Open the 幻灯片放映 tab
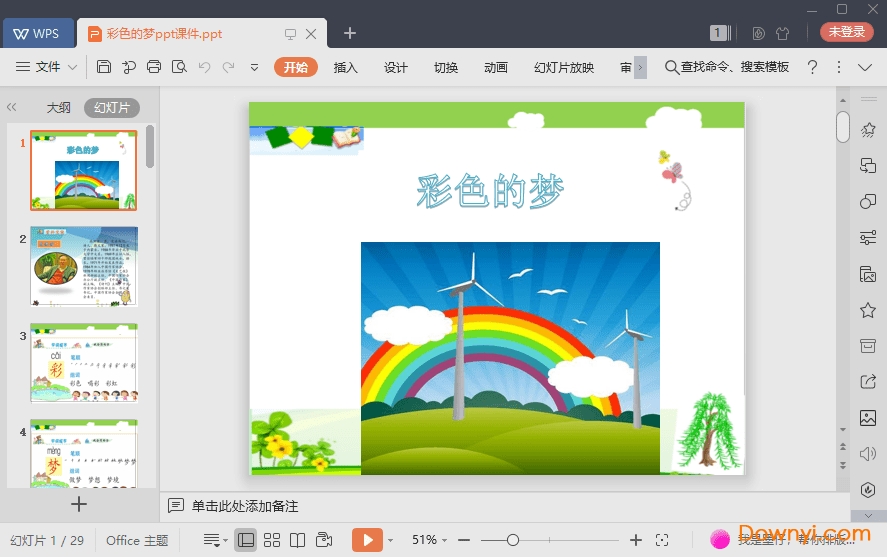 pos(564,67)
